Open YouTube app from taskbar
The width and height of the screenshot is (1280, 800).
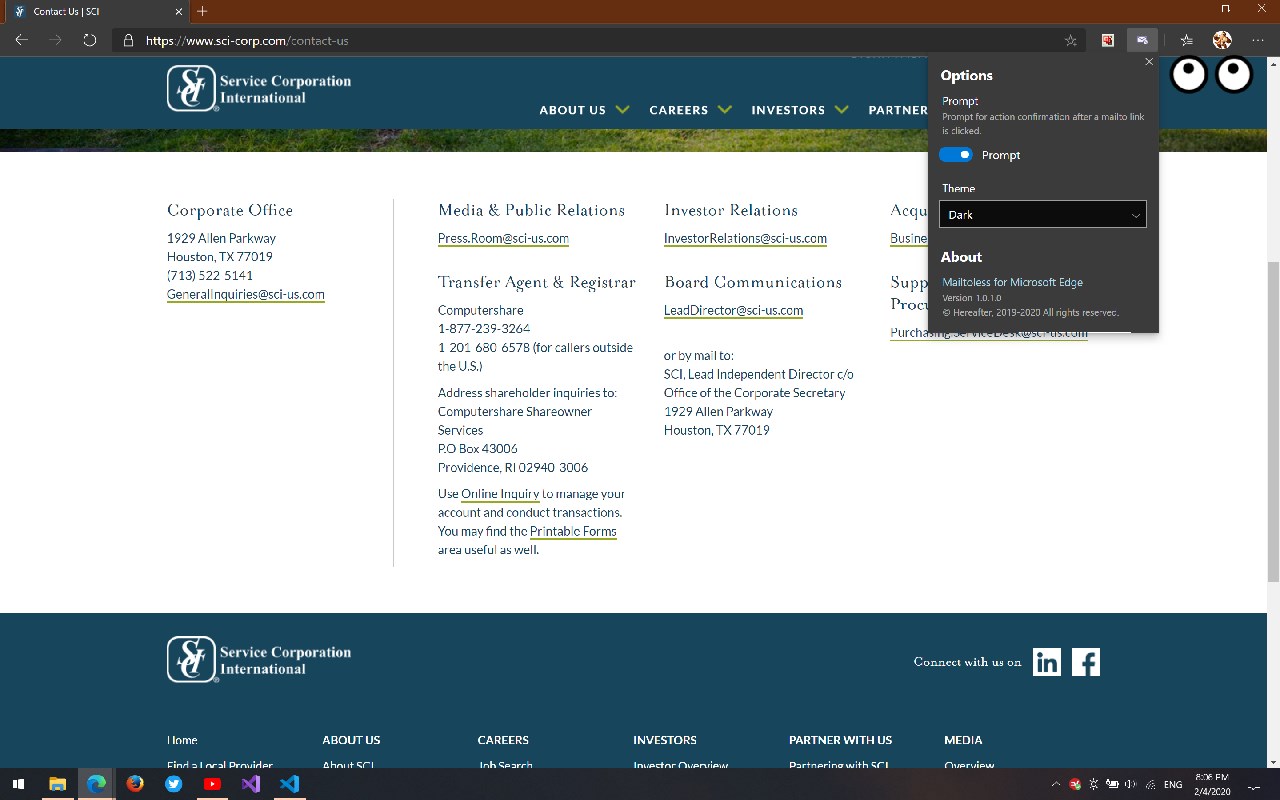pos(212,784)
